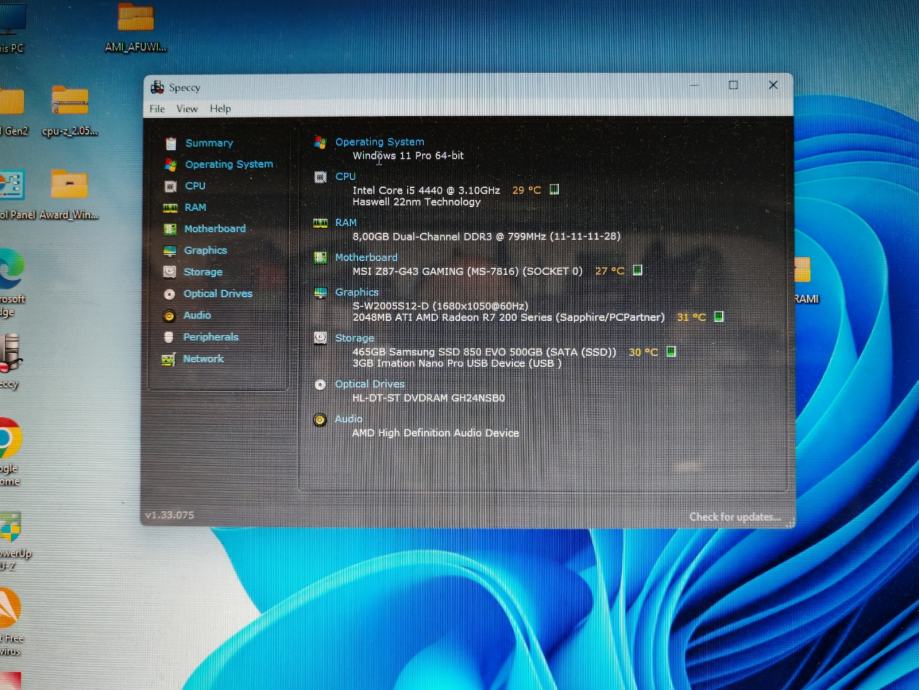This screenshot has width=919, height=690.
Task: Select Operating System in the sidebar
Action: click(x=229, y=165)
